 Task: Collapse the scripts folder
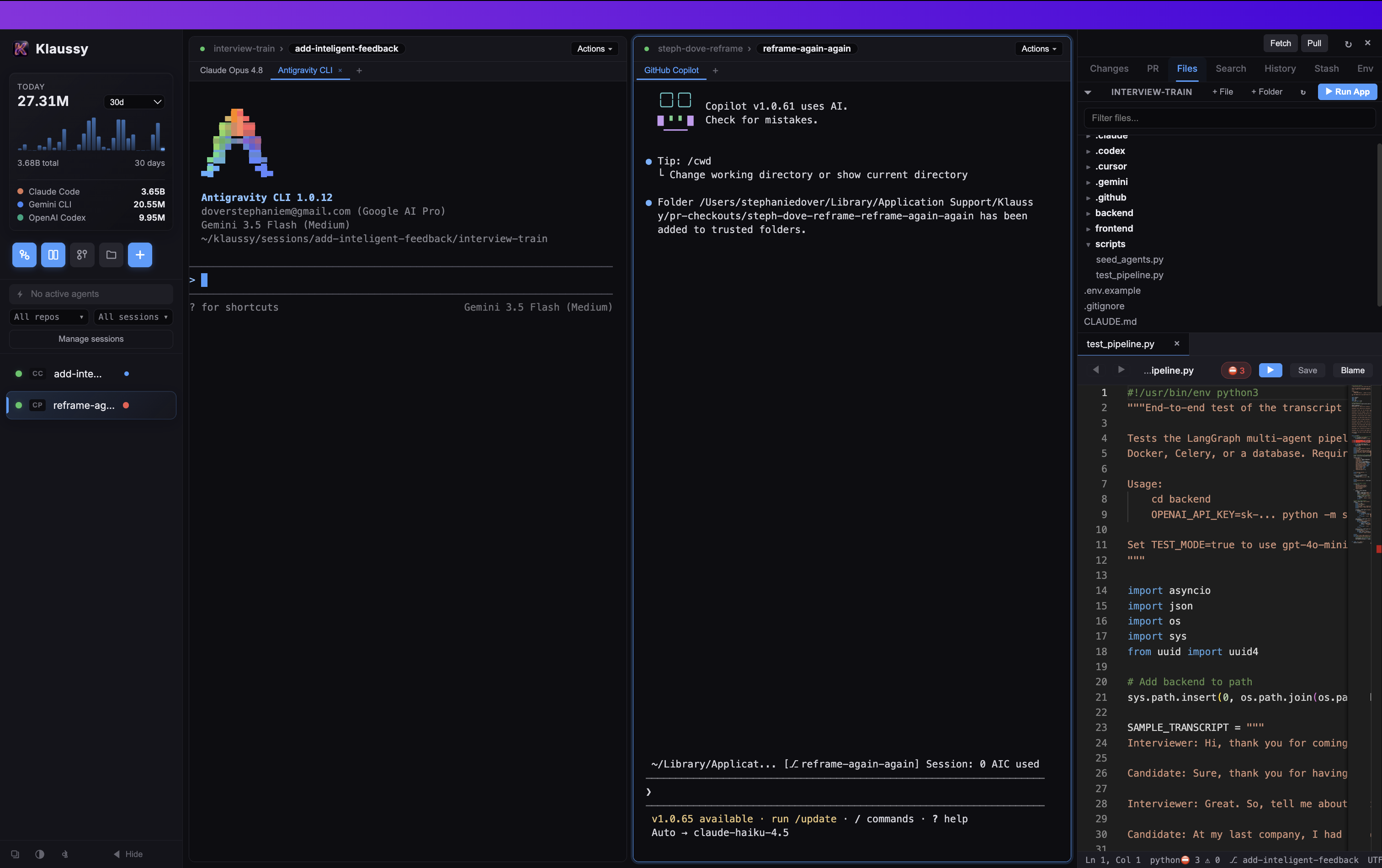tap(1109, 244)
